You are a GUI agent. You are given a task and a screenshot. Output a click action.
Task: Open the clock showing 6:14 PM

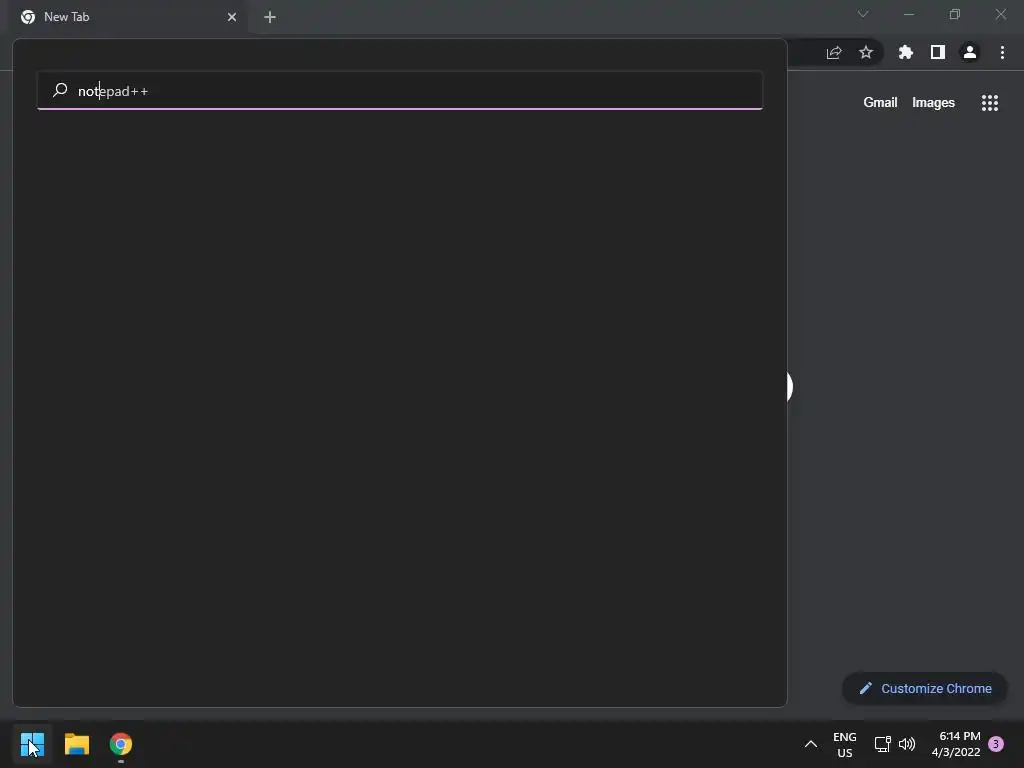coord(956,744)
